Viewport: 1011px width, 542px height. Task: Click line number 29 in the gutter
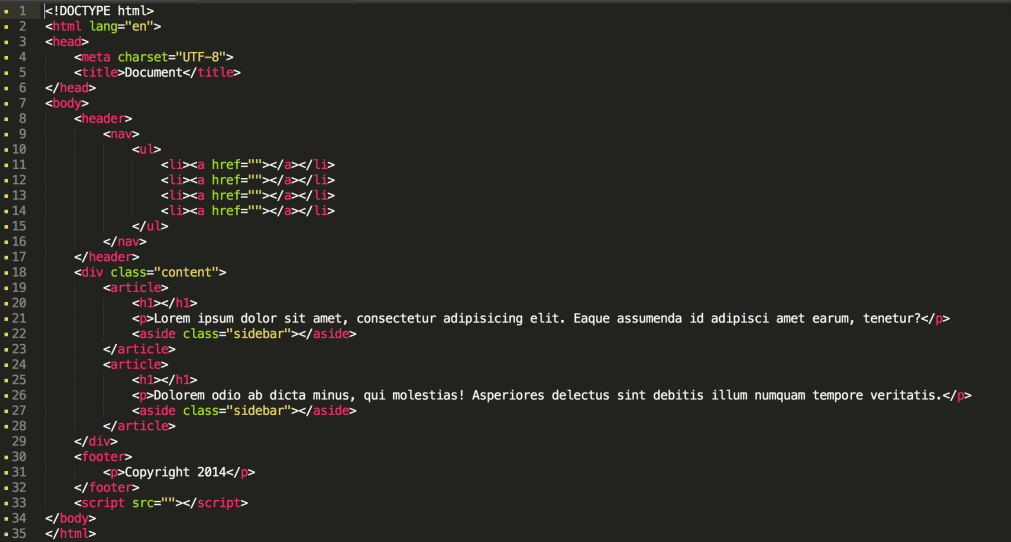pos(19,442)
